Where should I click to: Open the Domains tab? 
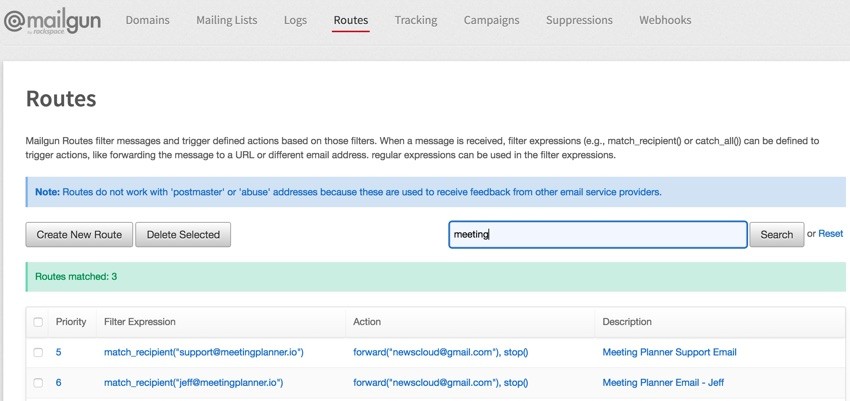[147, 20]
